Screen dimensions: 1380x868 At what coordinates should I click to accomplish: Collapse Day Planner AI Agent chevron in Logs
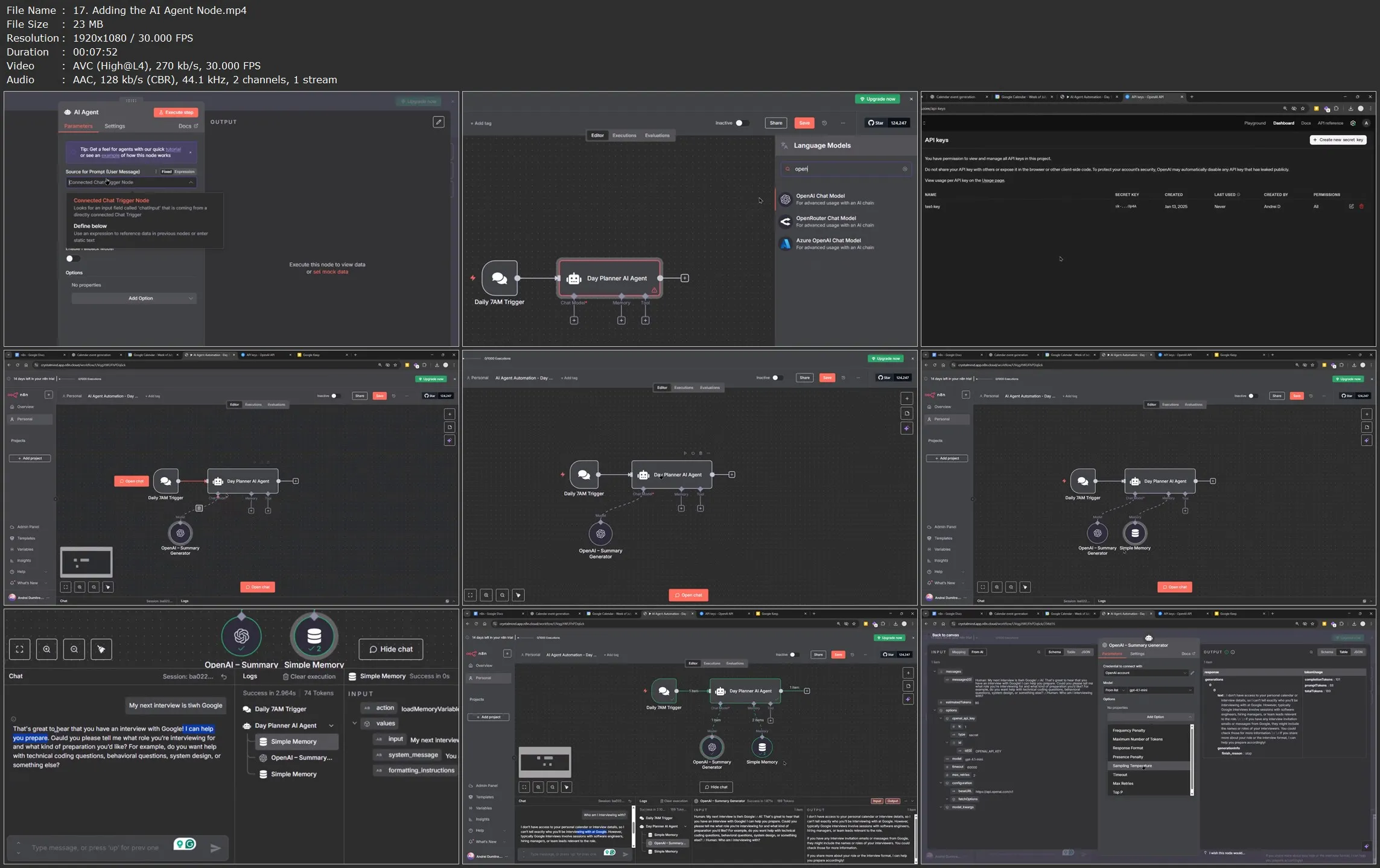click(331, 726)
